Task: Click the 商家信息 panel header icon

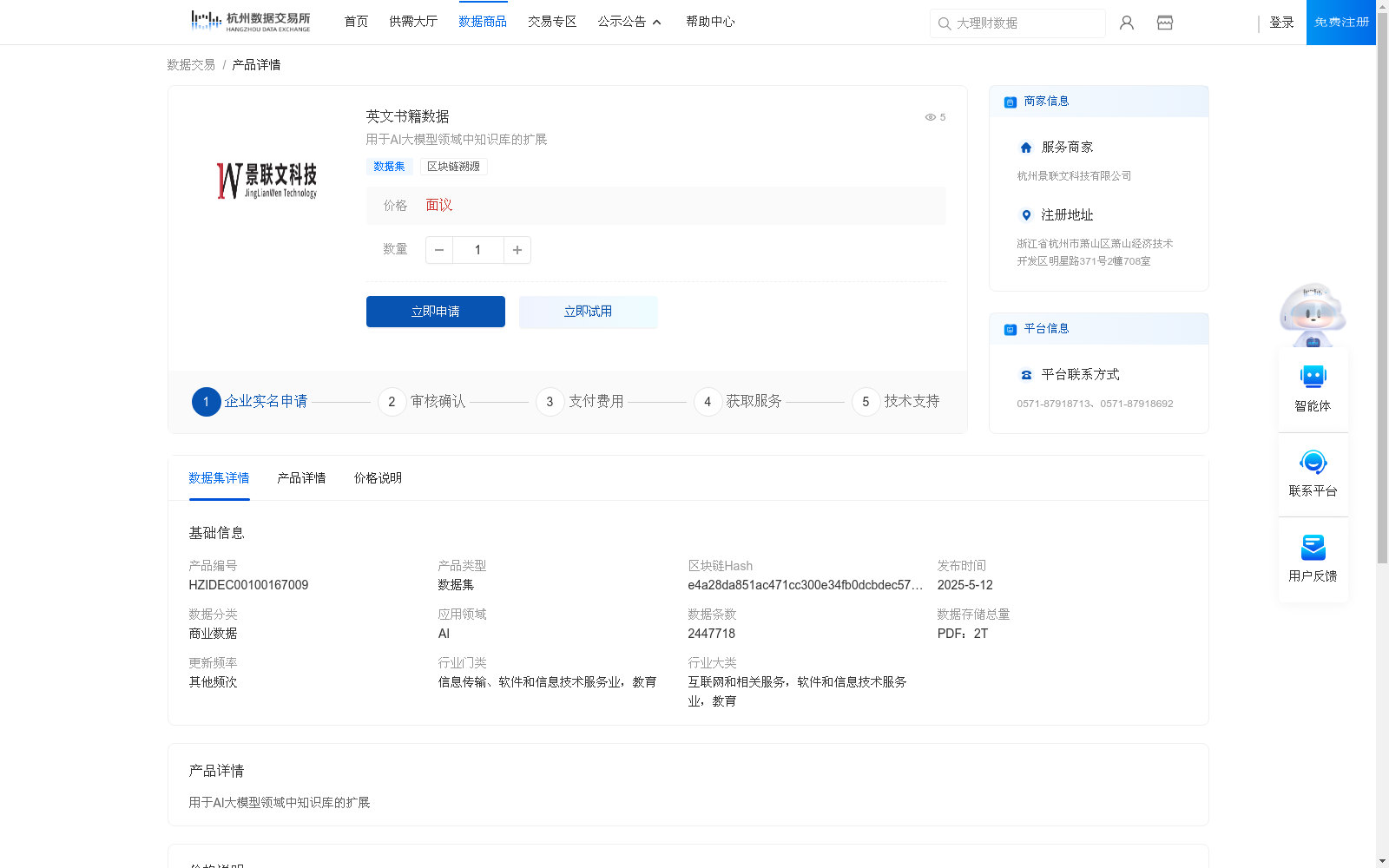Action: coord(1010,102)
